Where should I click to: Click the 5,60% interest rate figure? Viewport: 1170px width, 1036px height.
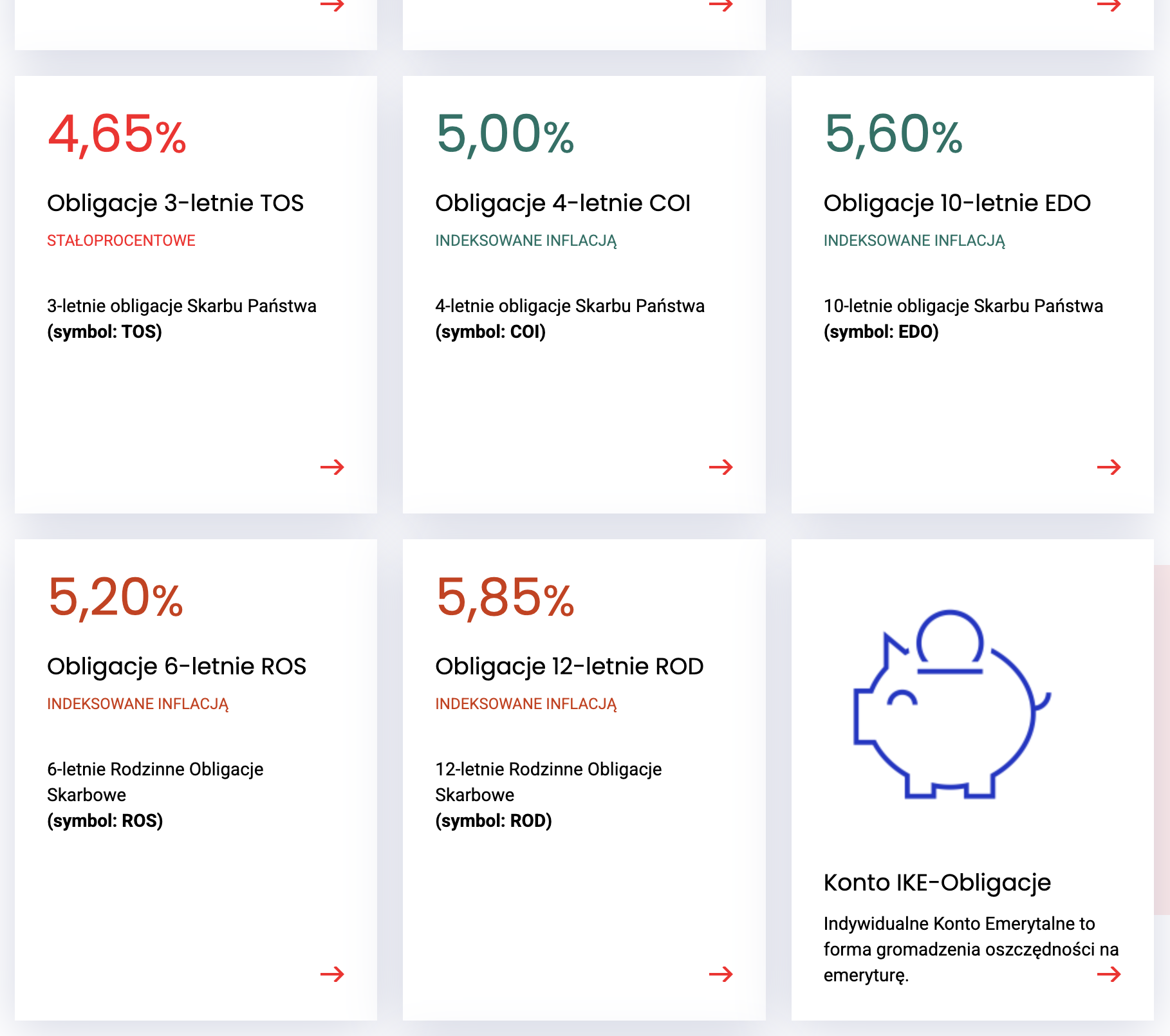(893, 134)
